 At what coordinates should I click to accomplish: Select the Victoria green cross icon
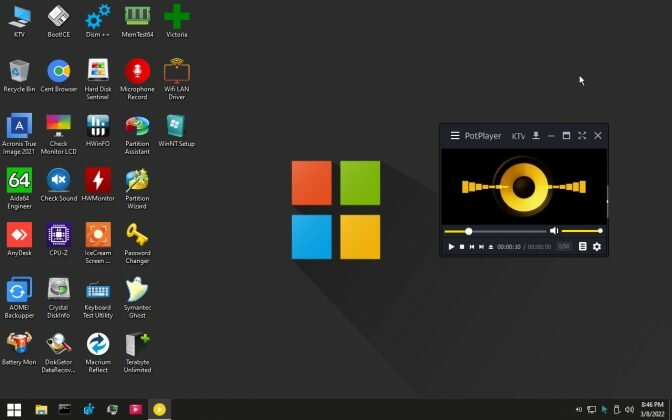[x=177, y=21]
